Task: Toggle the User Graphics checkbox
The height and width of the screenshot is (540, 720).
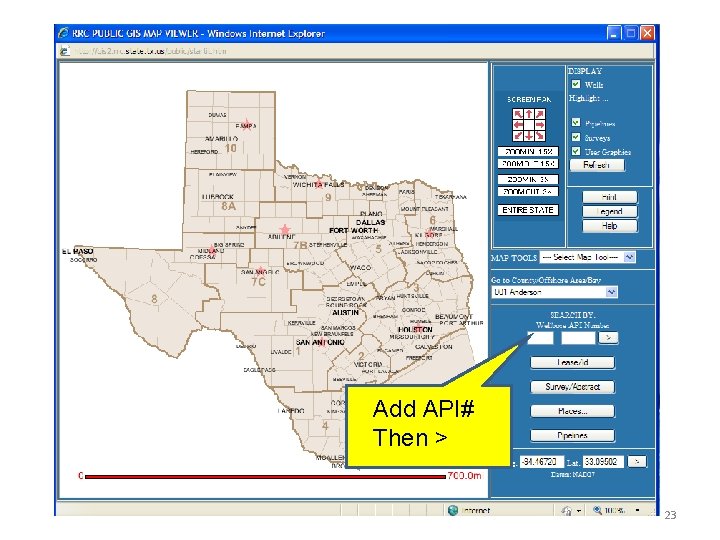Action: [x=576, y=151]
